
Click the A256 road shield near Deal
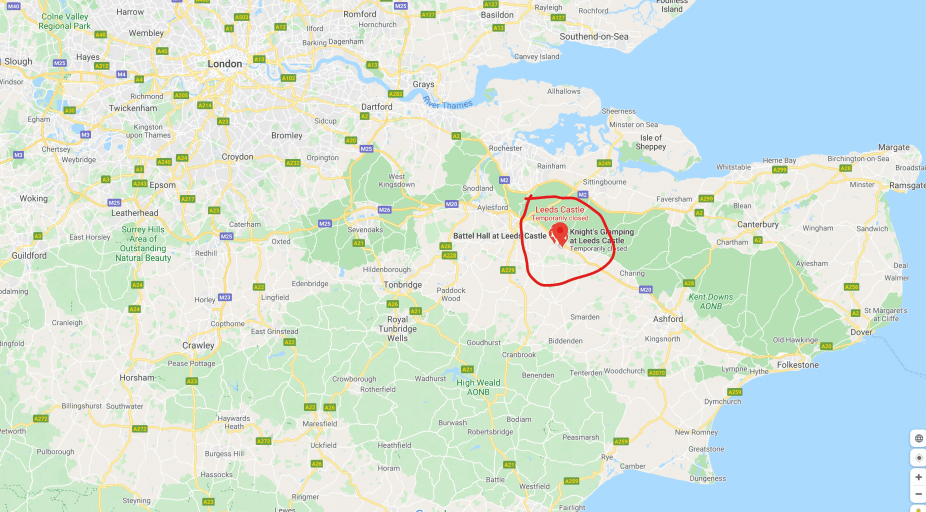(x=851, y=287)
